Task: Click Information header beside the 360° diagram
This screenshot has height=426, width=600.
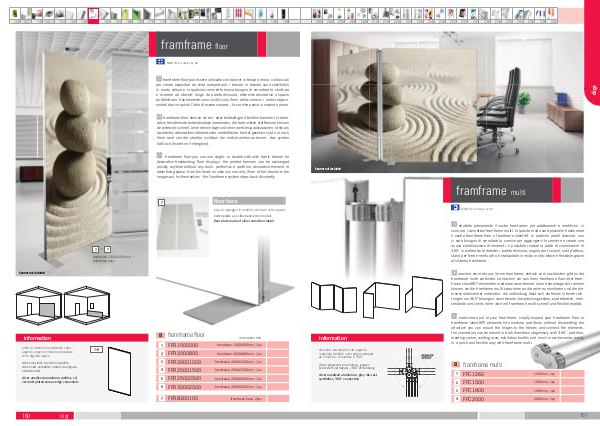Action: pyautogui.click(x=377, y=338)
